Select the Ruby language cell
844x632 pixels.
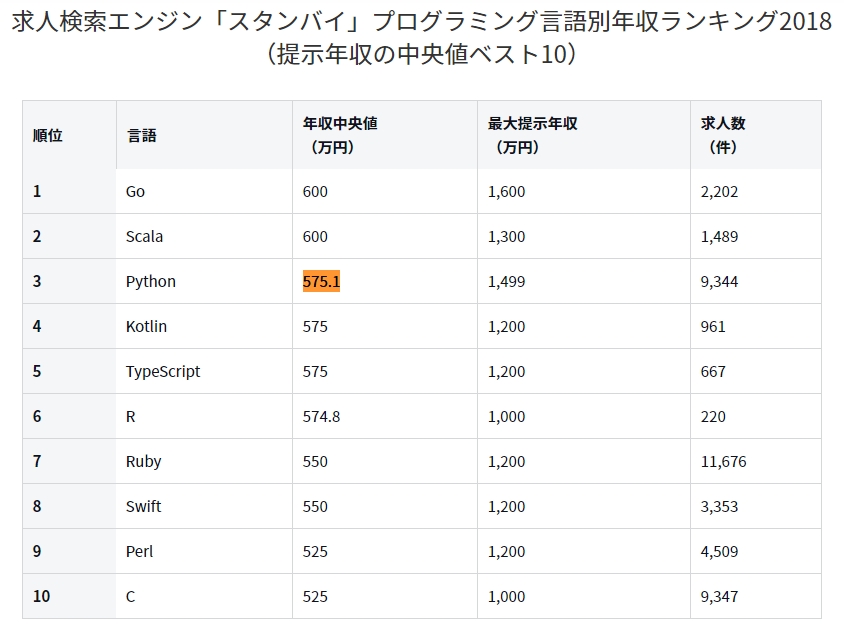pyautogui.click(x=143, y=462)
